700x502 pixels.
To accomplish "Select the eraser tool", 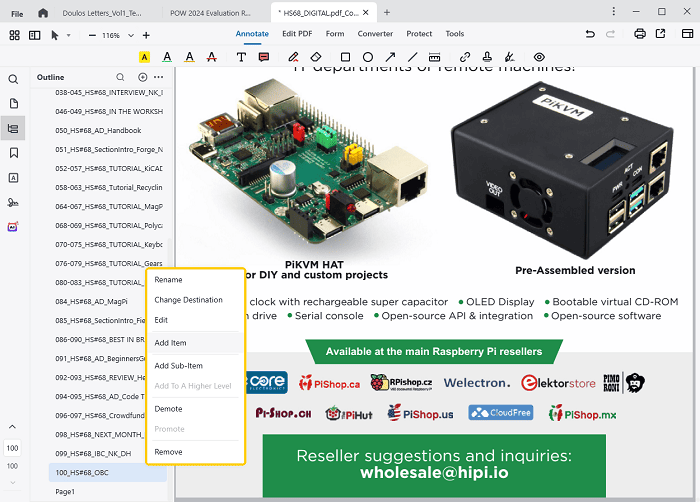I will click(x=316, y=57).
